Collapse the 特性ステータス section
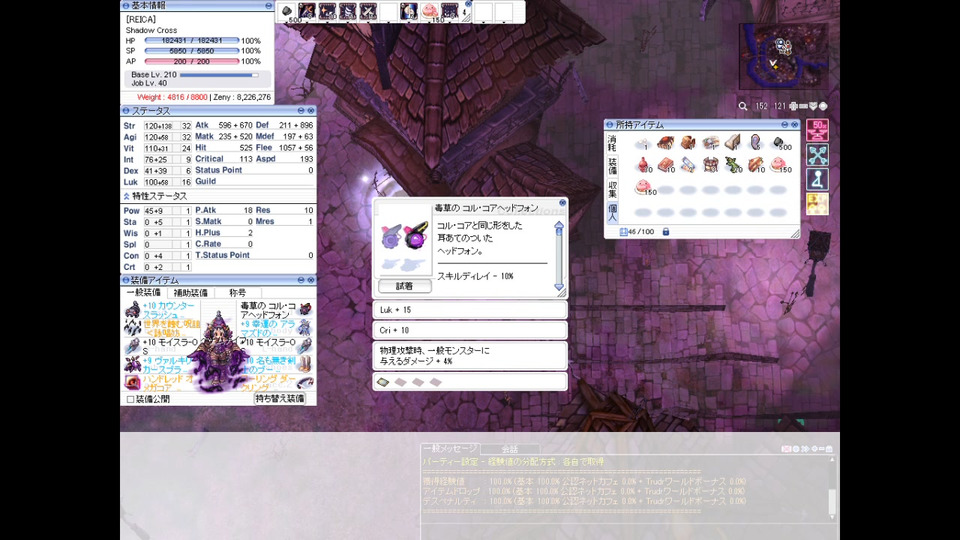960x540 pixels. pyautogui.click(x=126, y=196)
